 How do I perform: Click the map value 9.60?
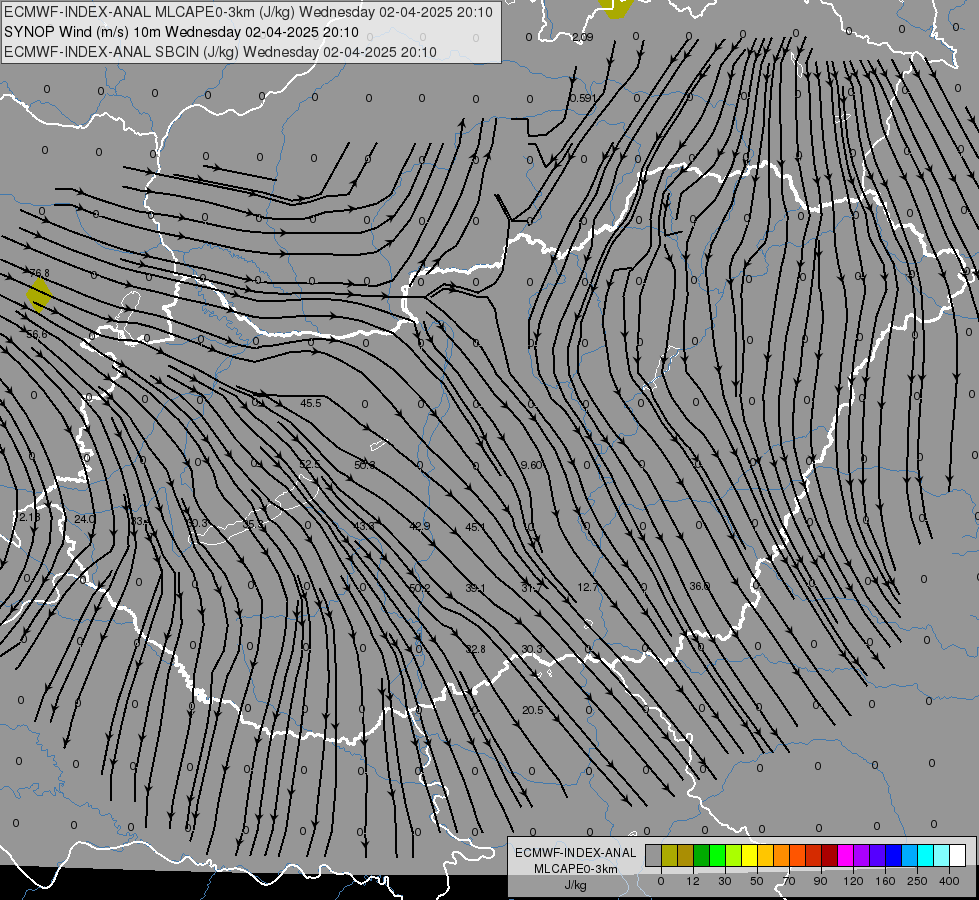(531, 465)
